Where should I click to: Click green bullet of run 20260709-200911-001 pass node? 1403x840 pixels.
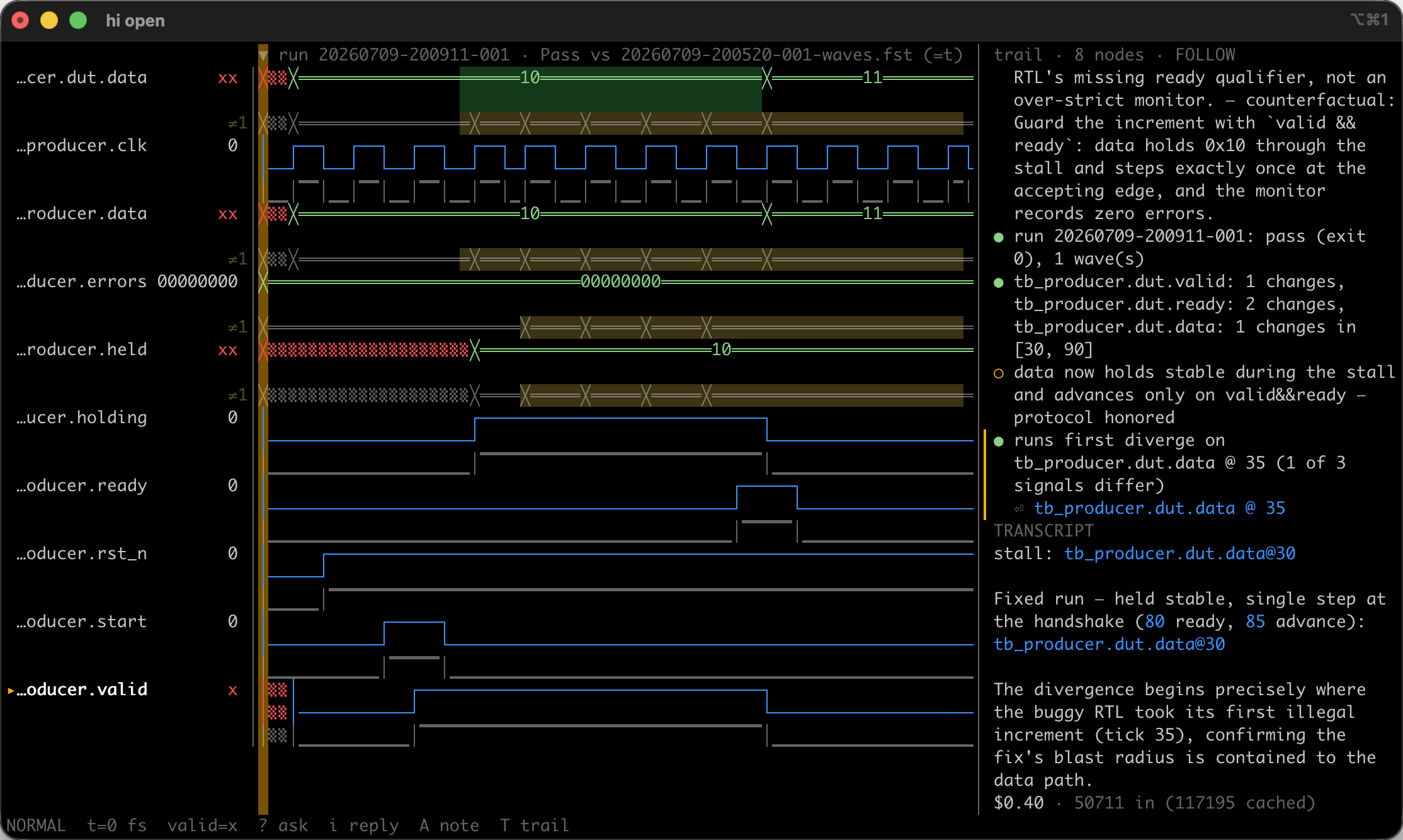coord(999,237)
